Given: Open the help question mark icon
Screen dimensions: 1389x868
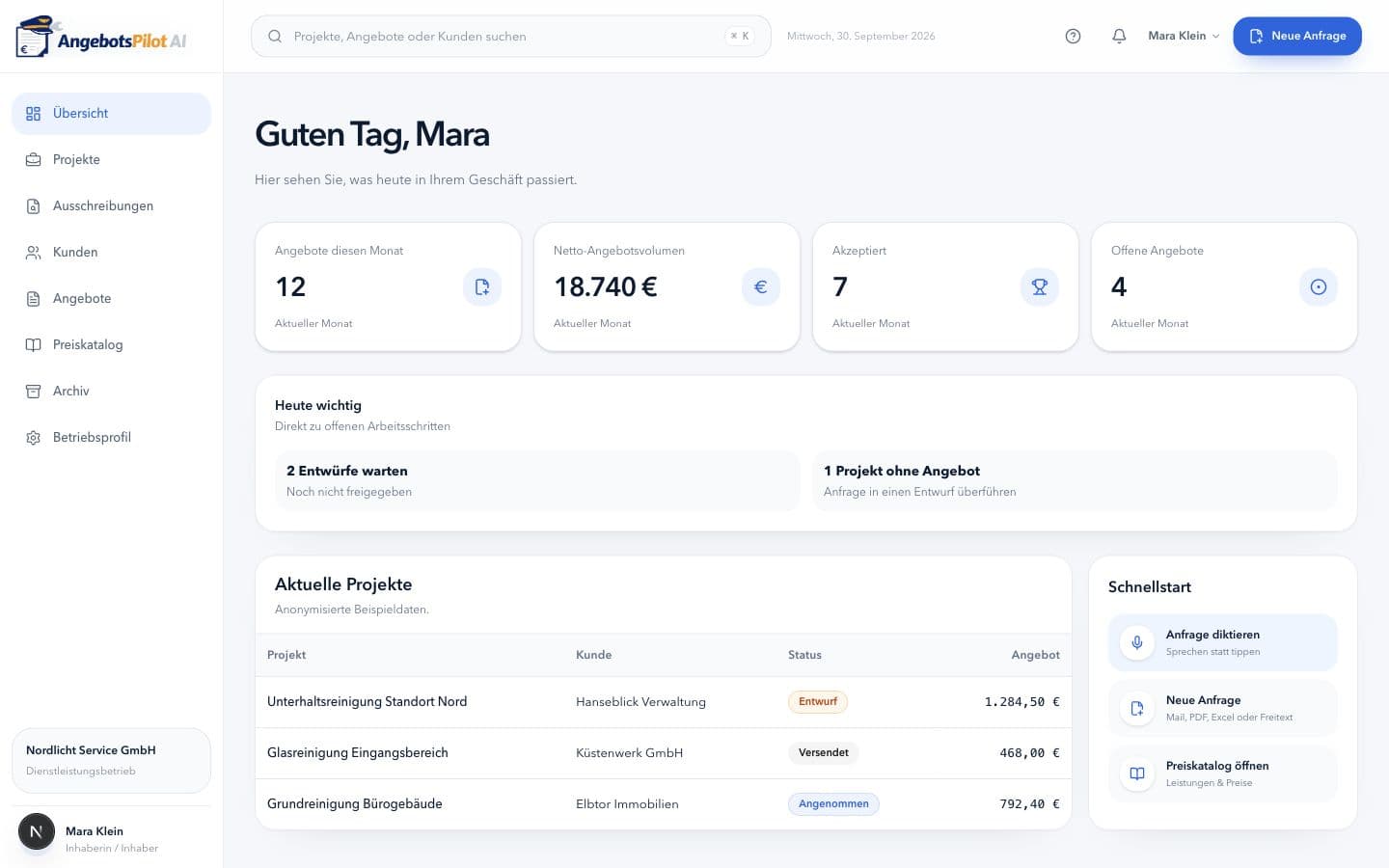Looking at the screenshot, I should pos(1073,36).
